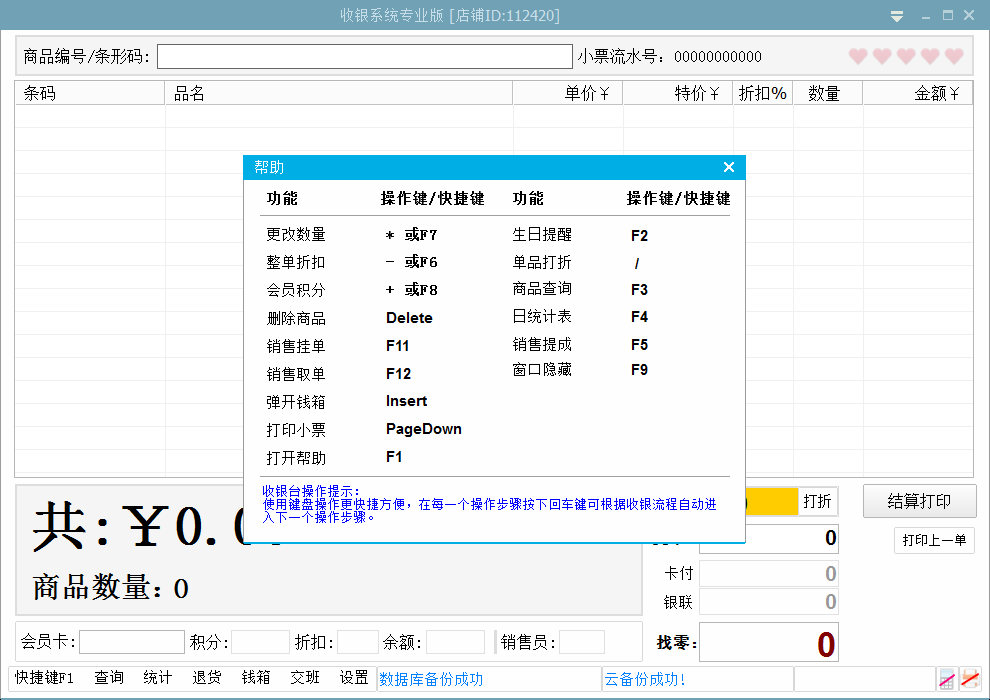990x700 pixels.
Task: Click the 打折 discount button
Action: (x=818, y=501)
